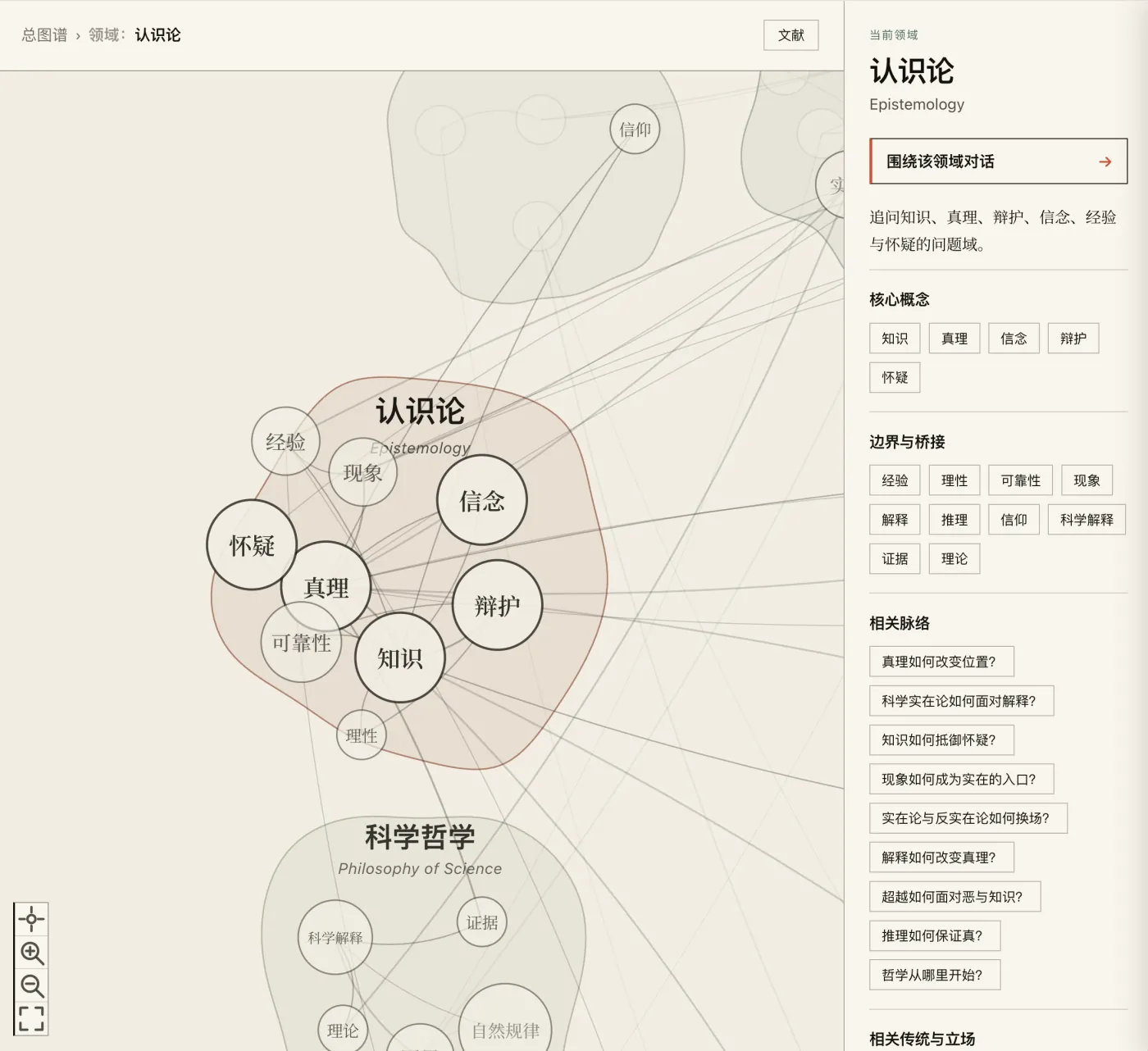Choose the 信念 tag under 核心概念
This screenshot has width=1148, height=1051.
click(1014, 339)
